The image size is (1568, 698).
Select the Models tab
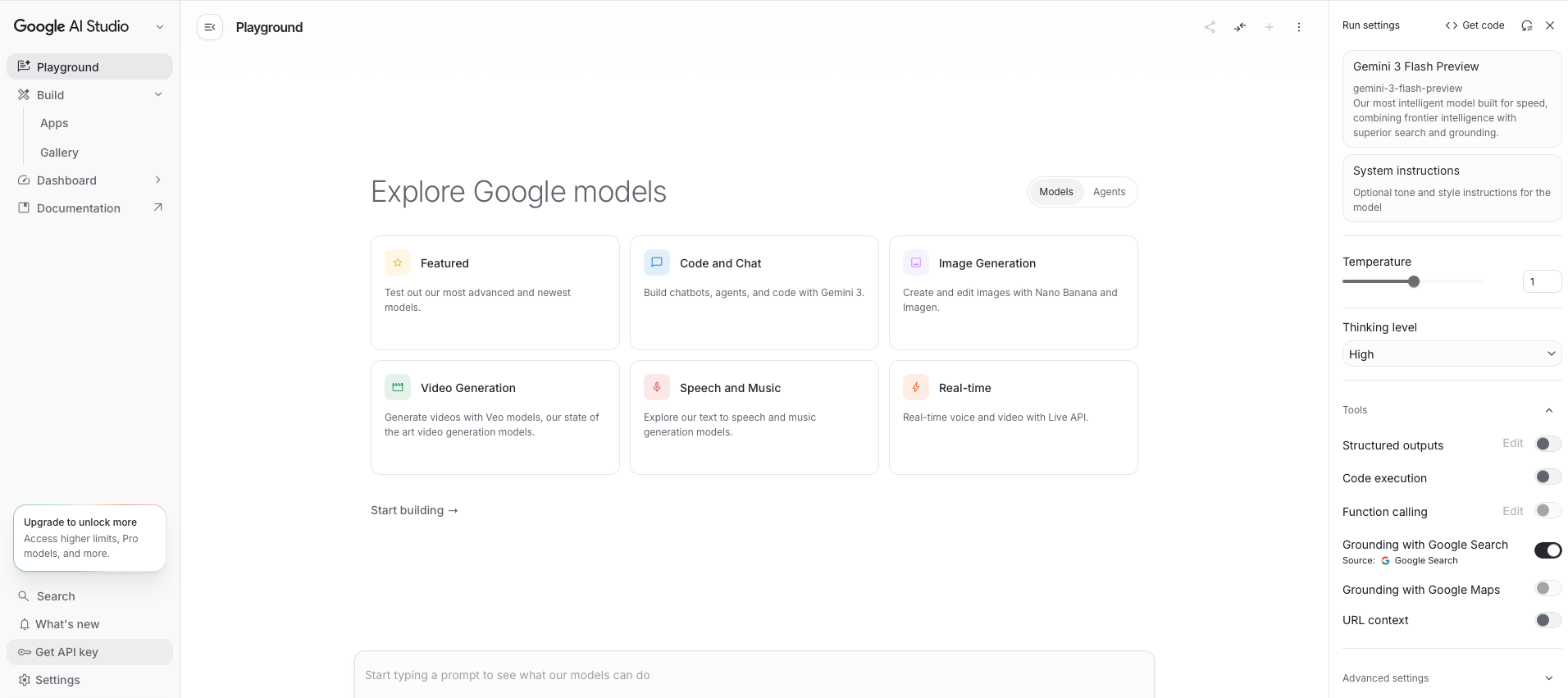1055,192
